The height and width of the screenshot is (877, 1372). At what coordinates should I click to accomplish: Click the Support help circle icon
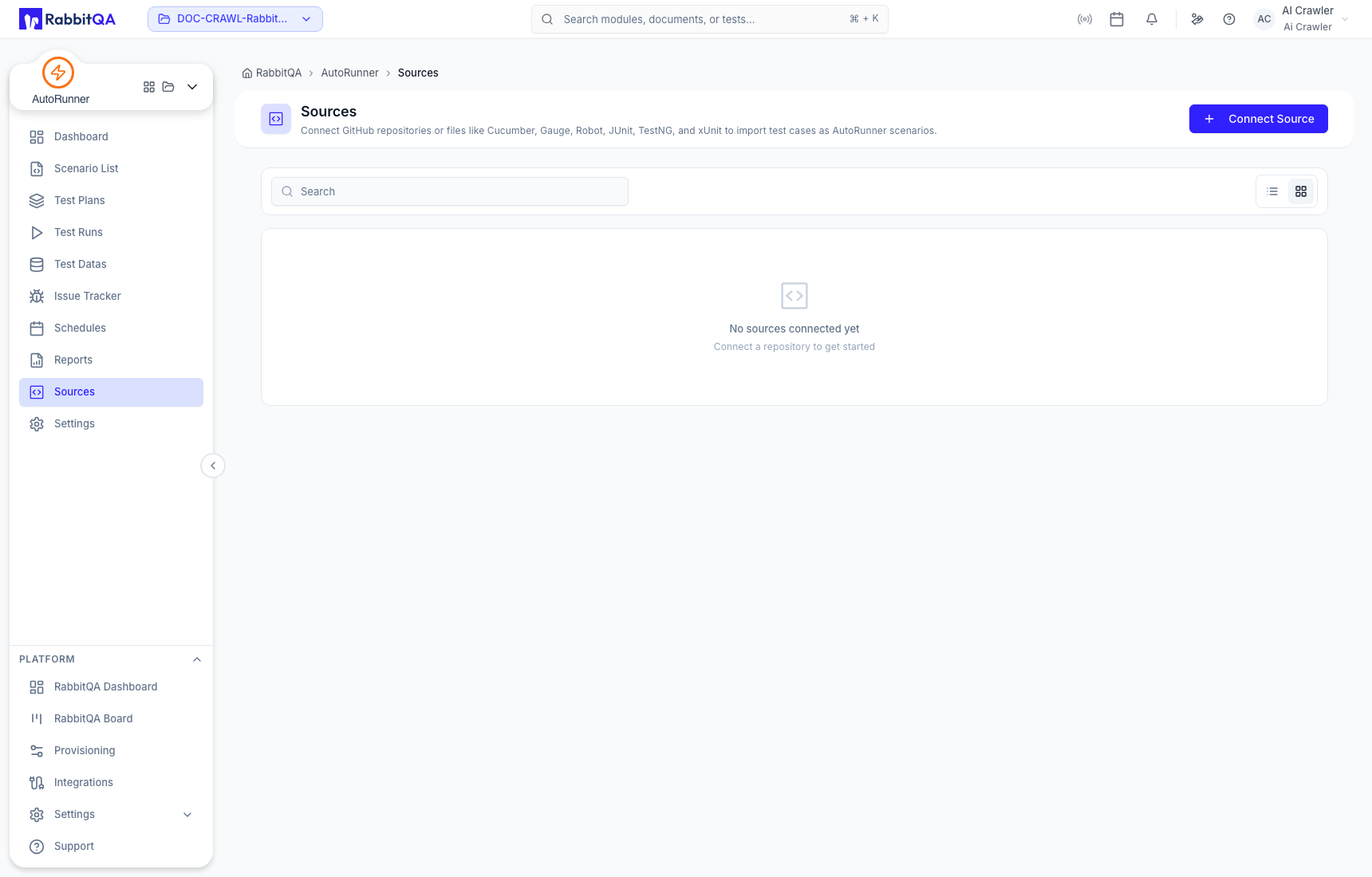tap(37, 847)
